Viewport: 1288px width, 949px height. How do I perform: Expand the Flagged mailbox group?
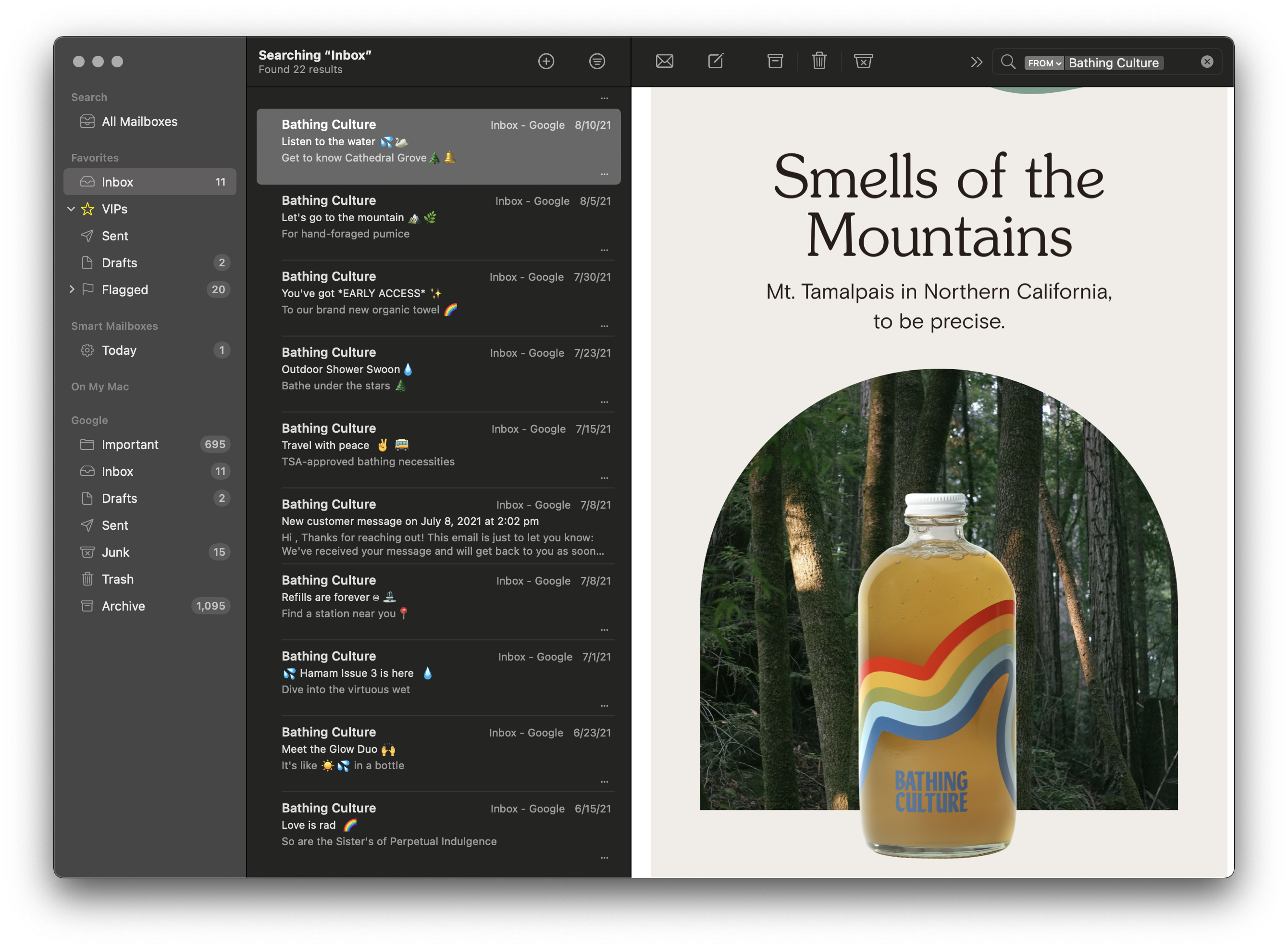pyautogui.click(x=71, y=289)
